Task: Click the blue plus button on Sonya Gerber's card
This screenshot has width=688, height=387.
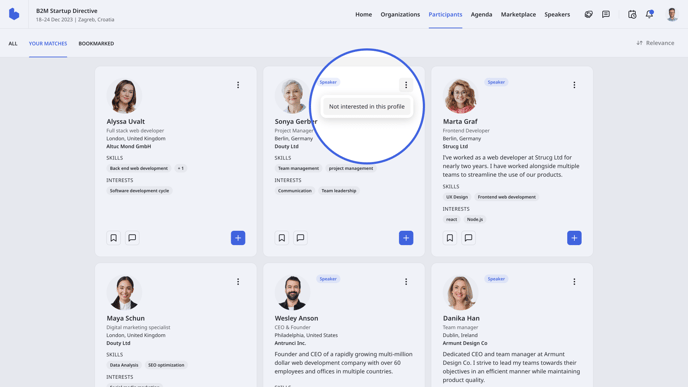Action: pyautogui.click(x=406, y=238)
